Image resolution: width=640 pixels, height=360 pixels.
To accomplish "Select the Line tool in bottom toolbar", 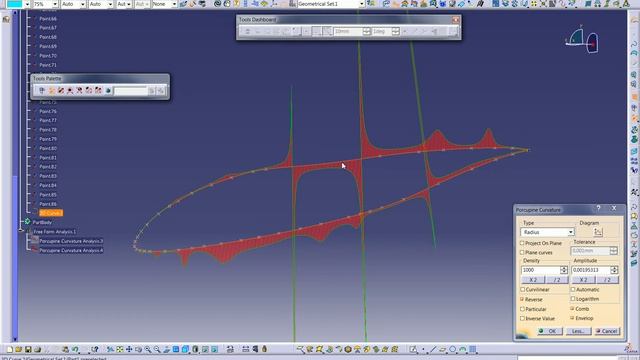I will (433, 349).
